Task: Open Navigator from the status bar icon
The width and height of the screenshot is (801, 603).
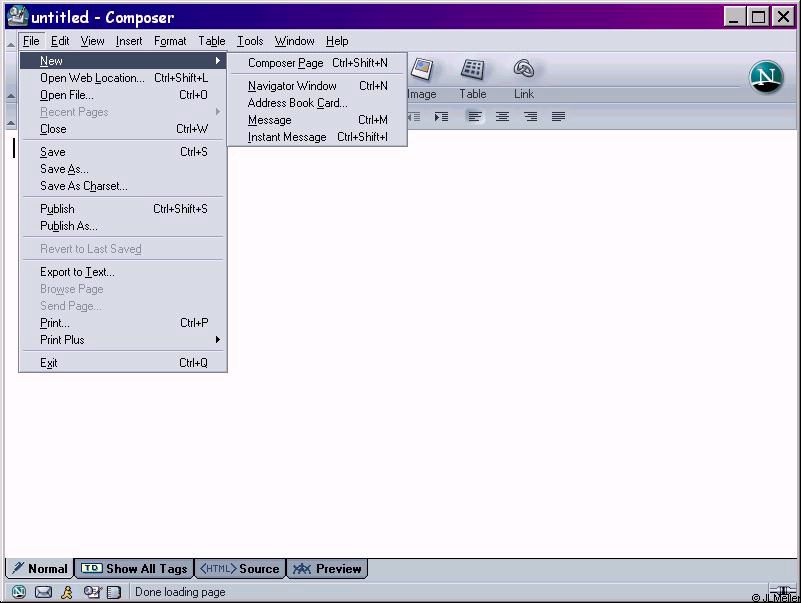Action: 19,592
